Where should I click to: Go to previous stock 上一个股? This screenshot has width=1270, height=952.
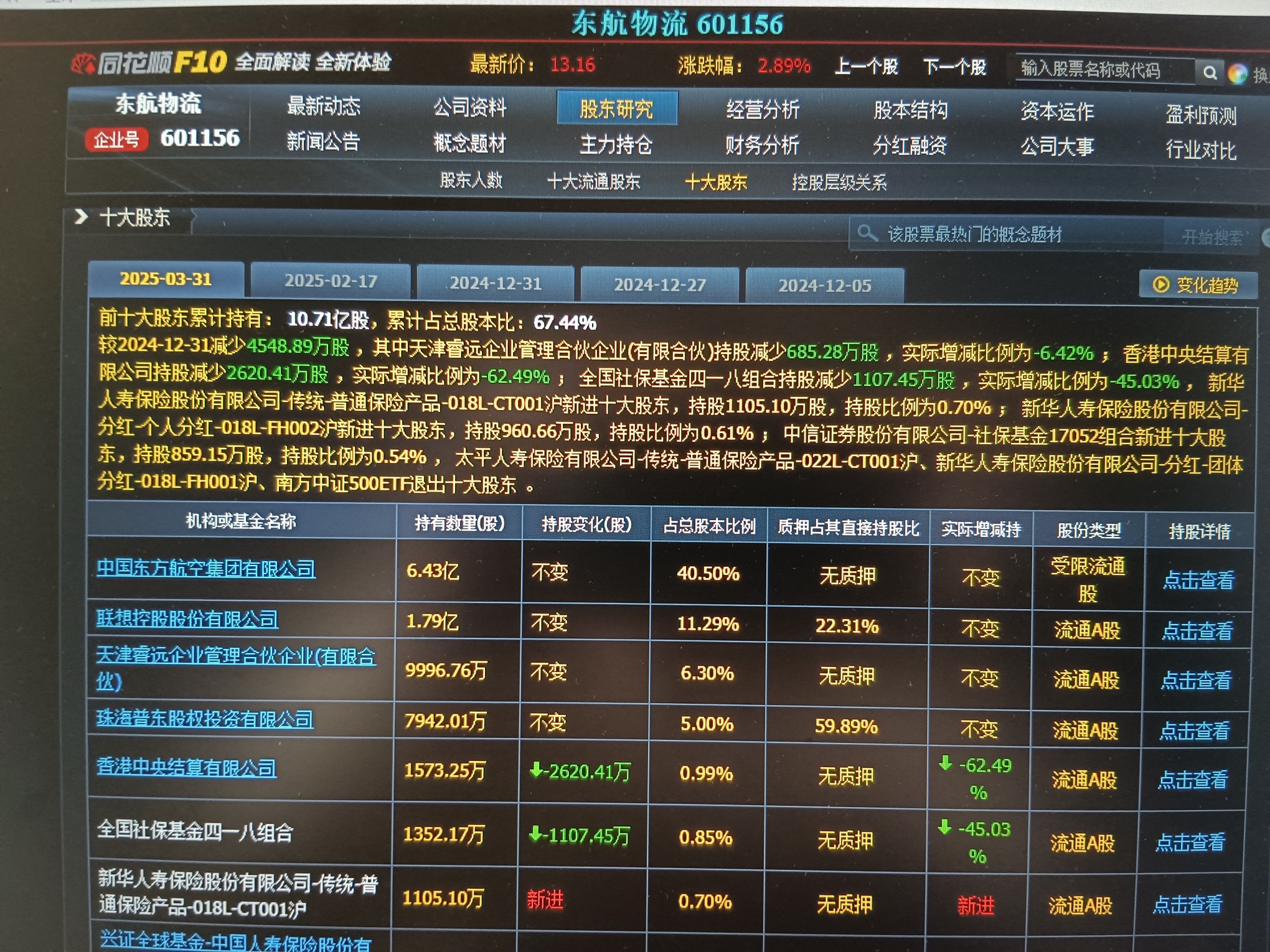tap(866, 67)
